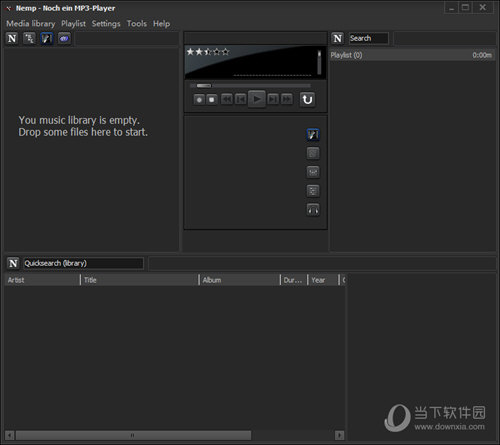The image size is (500, 445).
Task: Sort the track list by Artist column
Action: [x=42, y=280]
